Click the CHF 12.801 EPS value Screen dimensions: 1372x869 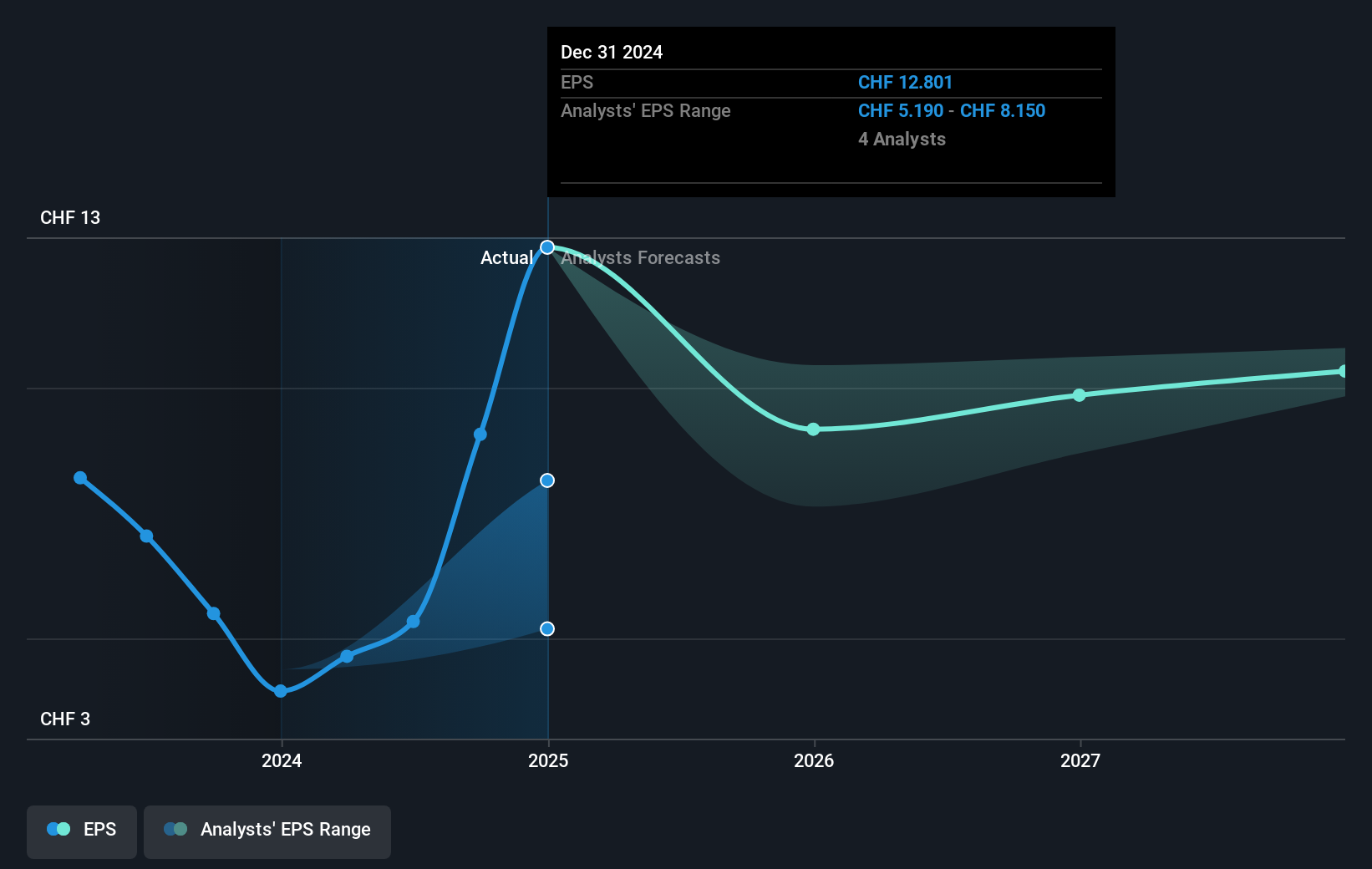(905, 82)
